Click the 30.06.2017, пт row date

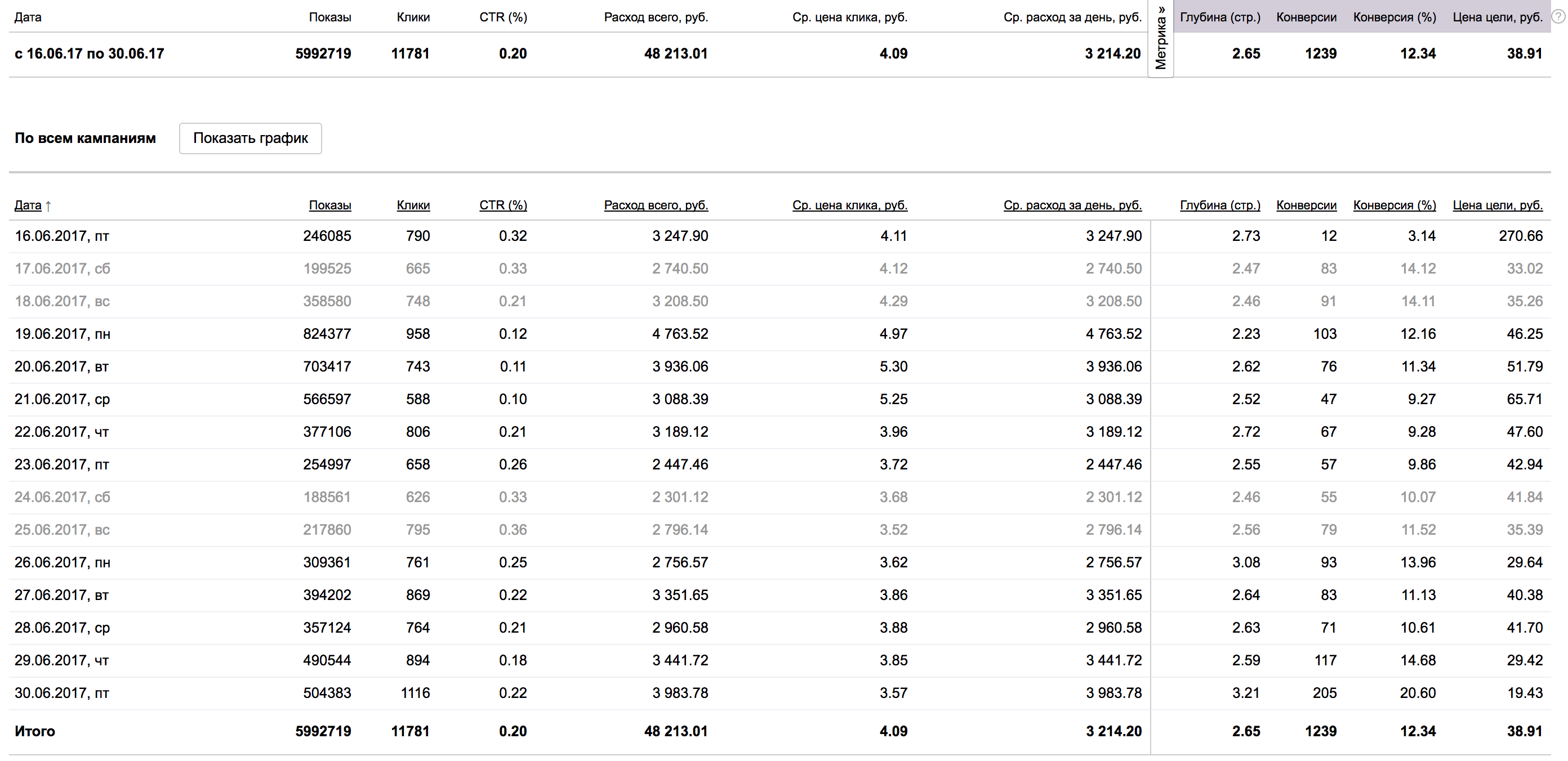[x=61, y=693]
